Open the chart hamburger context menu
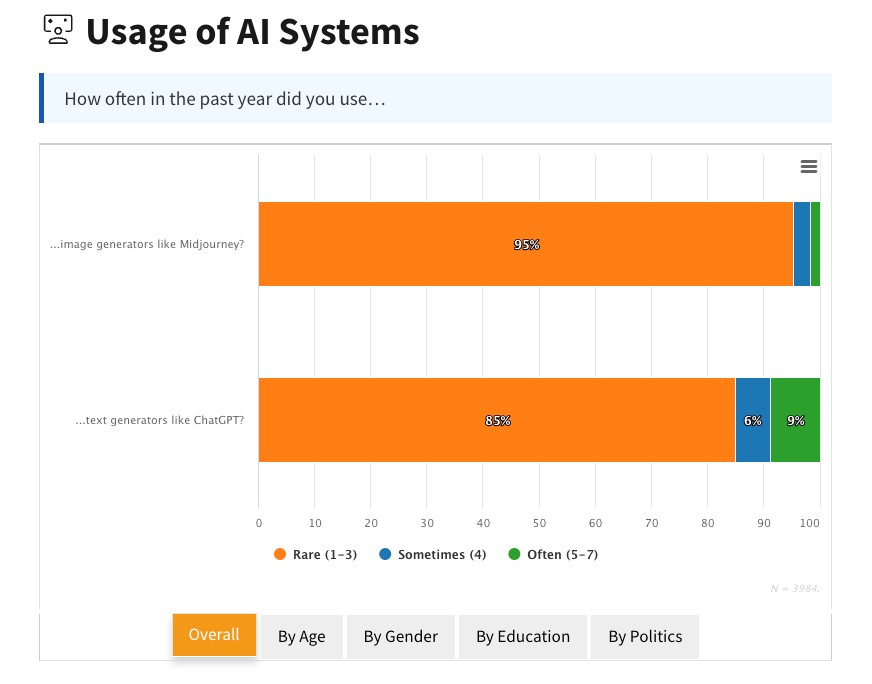Screen dimensions: 872x684 (x=809, y=167)
